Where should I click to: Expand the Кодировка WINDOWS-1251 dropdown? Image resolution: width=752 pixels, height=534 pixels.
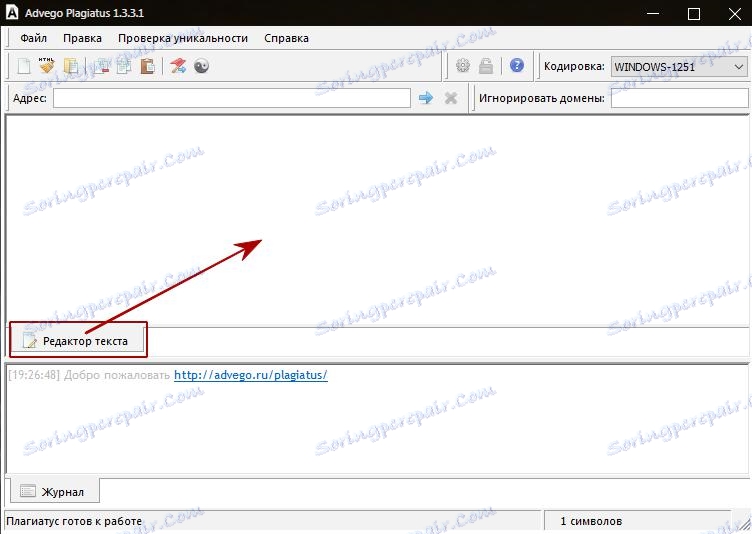[679, 67]
